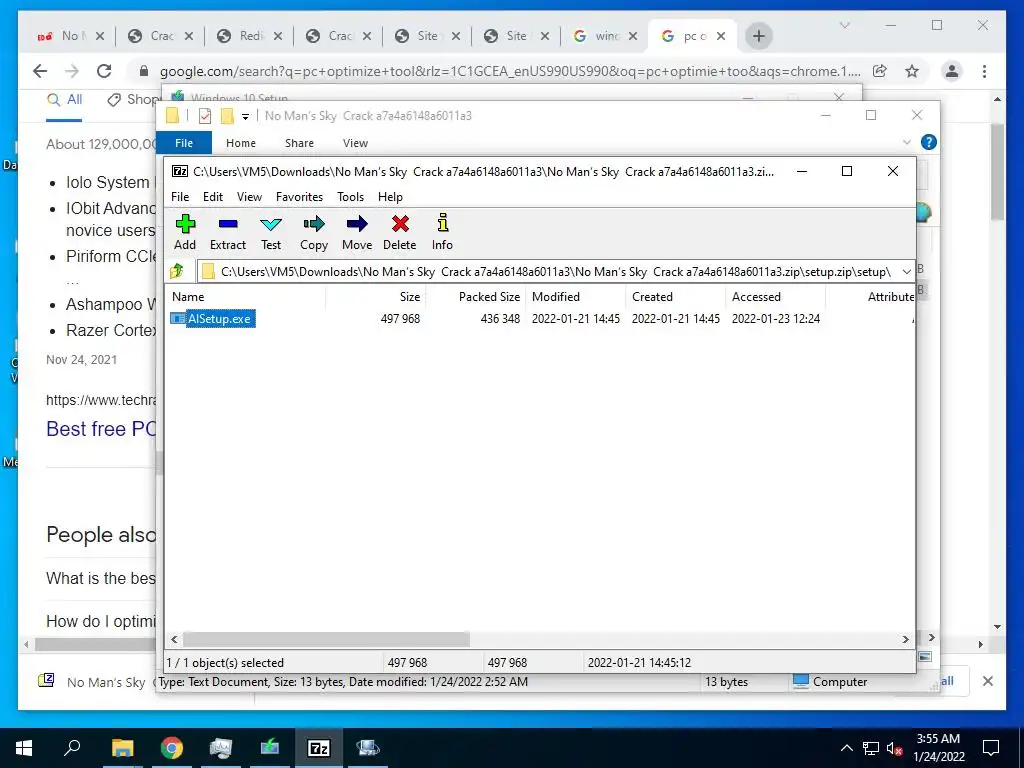Screen dimensions: 1024x768
Task: Extract files using the Extract icon
Action: coord(228,232)
